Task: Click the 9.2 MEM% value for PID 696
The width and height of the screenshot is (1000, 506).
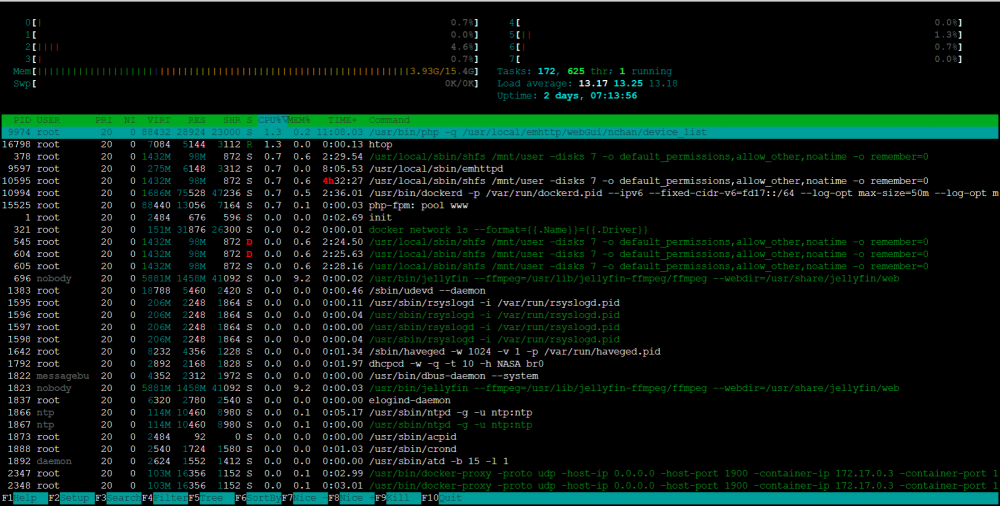Action: (302, 278)
